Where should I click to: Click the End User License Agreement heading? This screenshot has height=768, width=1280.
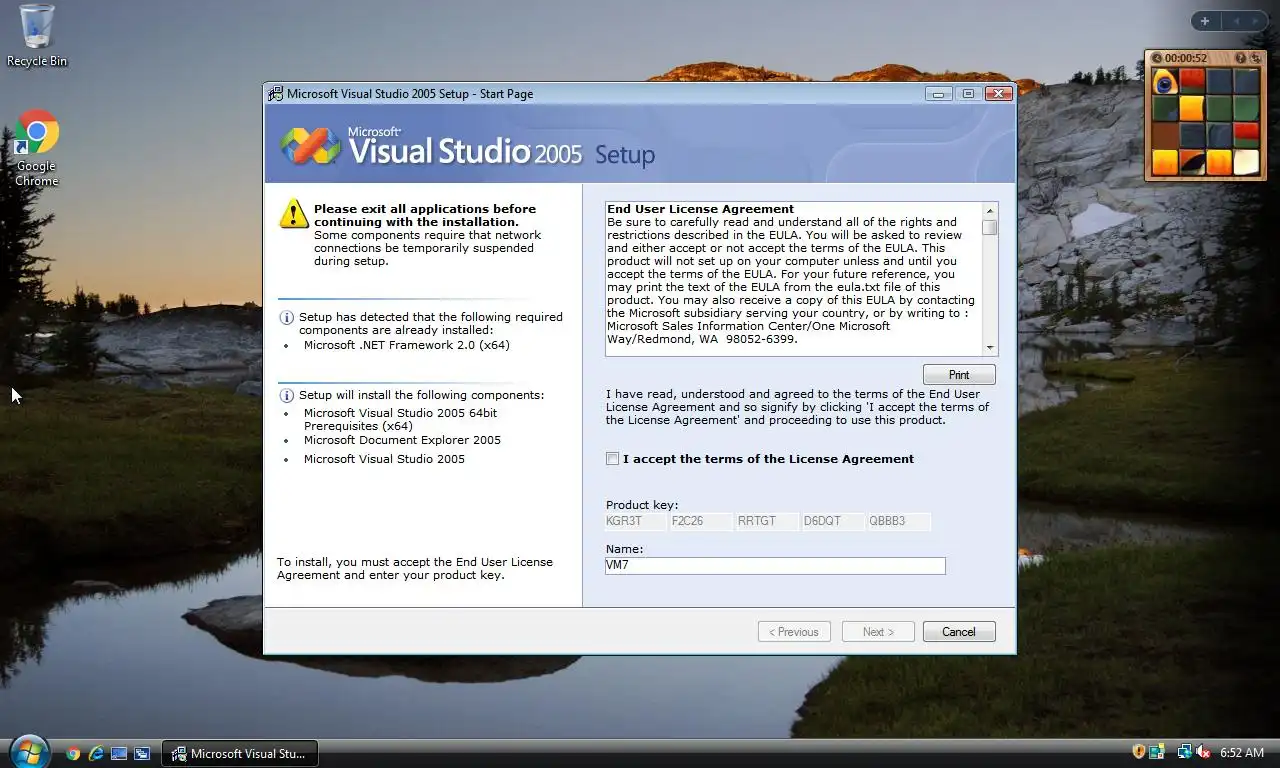click(x=701, y=209)
